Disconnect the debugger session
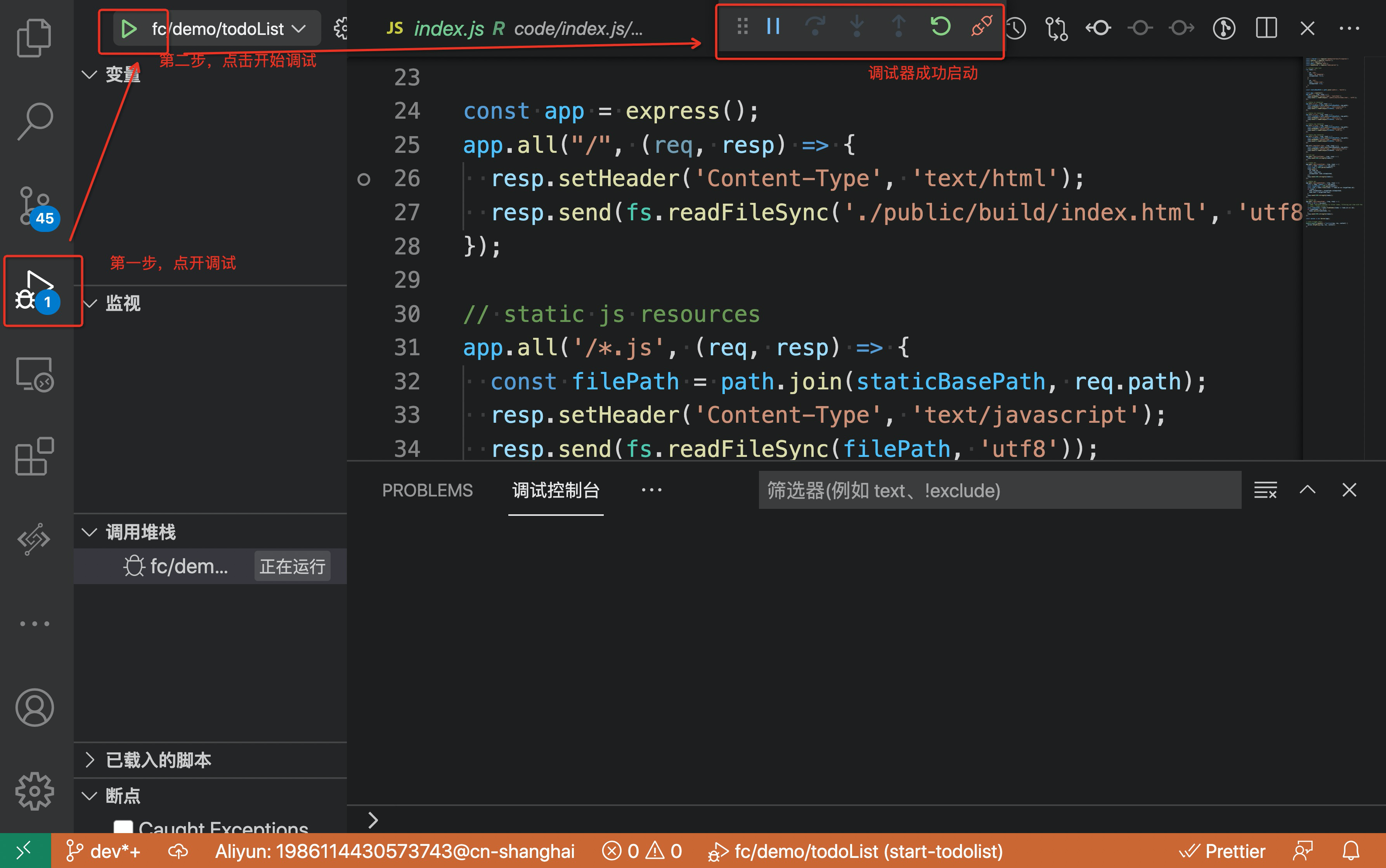Image resolution: width=1386 pixels, height=868 pixels. point(981,26)
